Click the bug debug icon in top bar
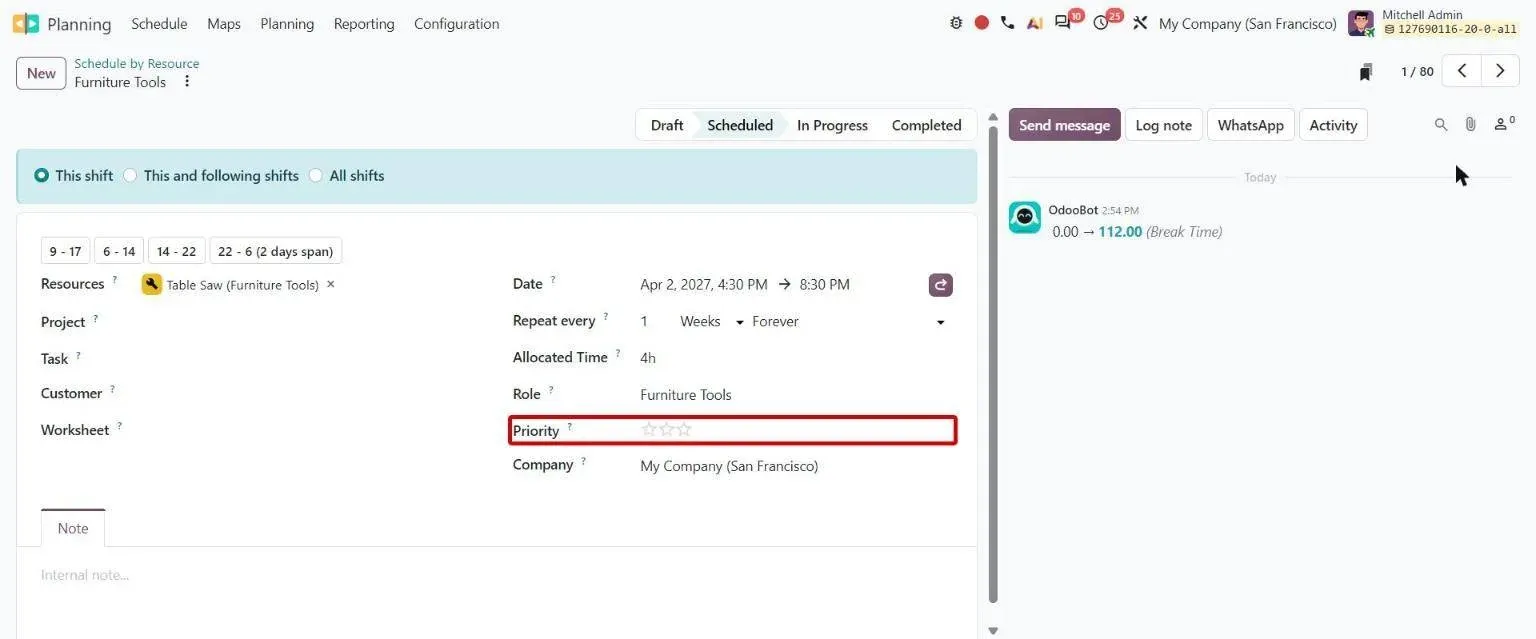This screenshot has height=639, width=1536. [956, 23]
